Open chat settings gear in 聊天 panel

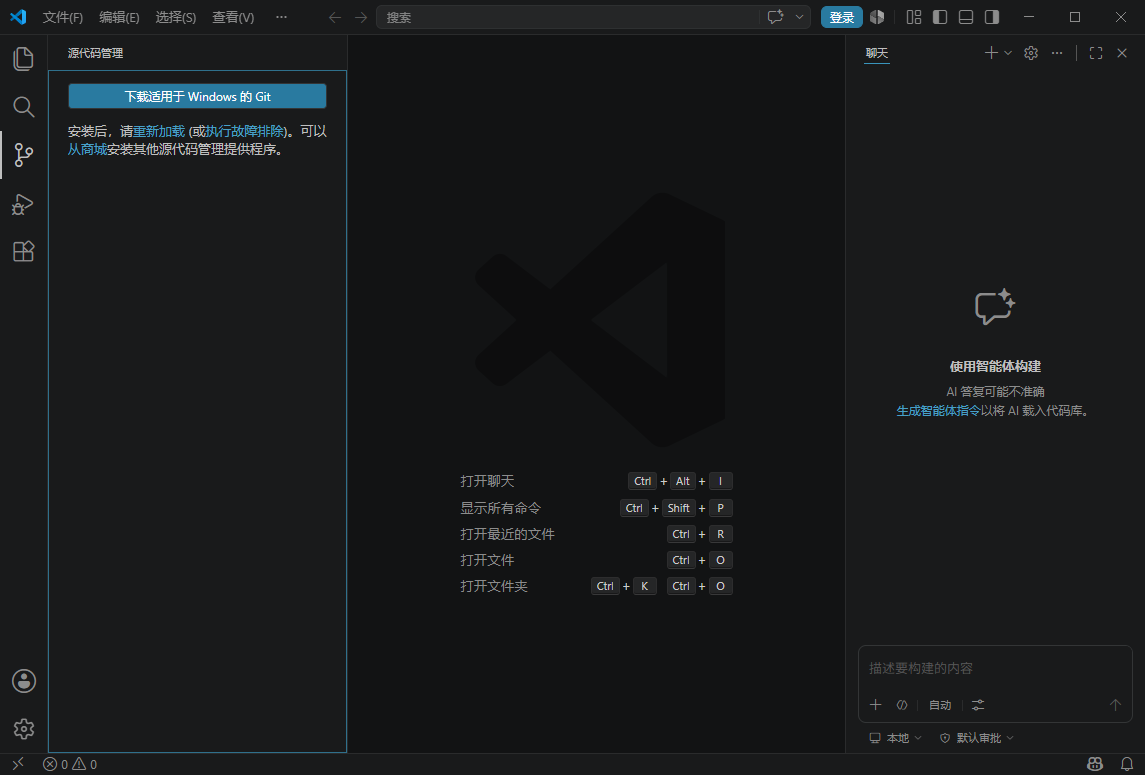(1030, 53)
